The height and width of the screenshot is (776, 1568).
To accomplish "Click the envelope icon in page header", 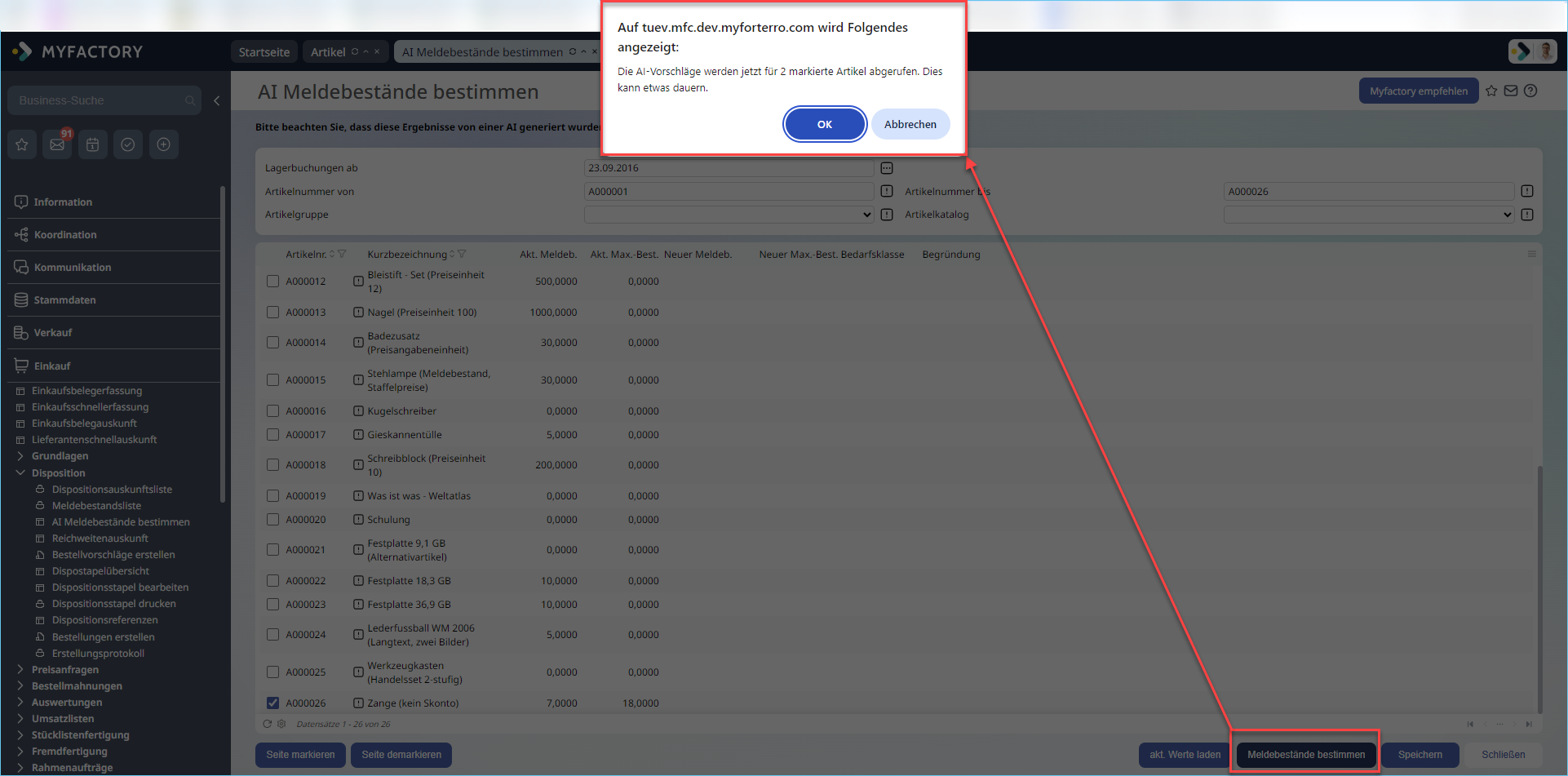I will pyautogui.click(x=1511, y=91).
